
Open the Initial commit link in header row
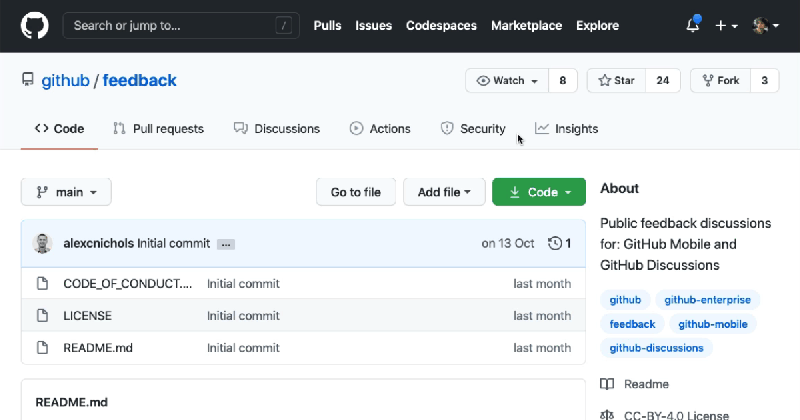173,243
